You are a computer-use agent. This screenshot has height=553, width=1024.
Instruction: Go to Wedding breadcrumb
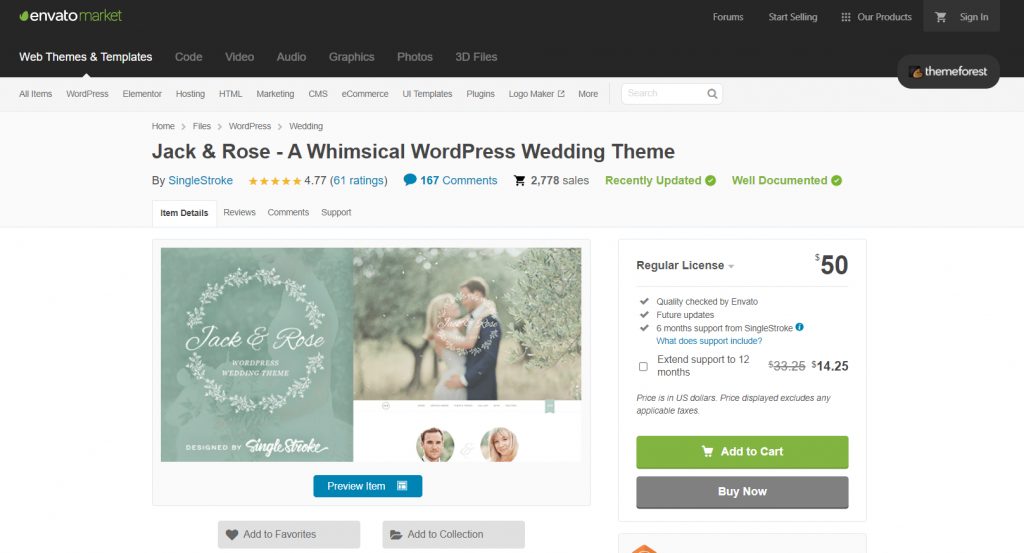point(306,126)
